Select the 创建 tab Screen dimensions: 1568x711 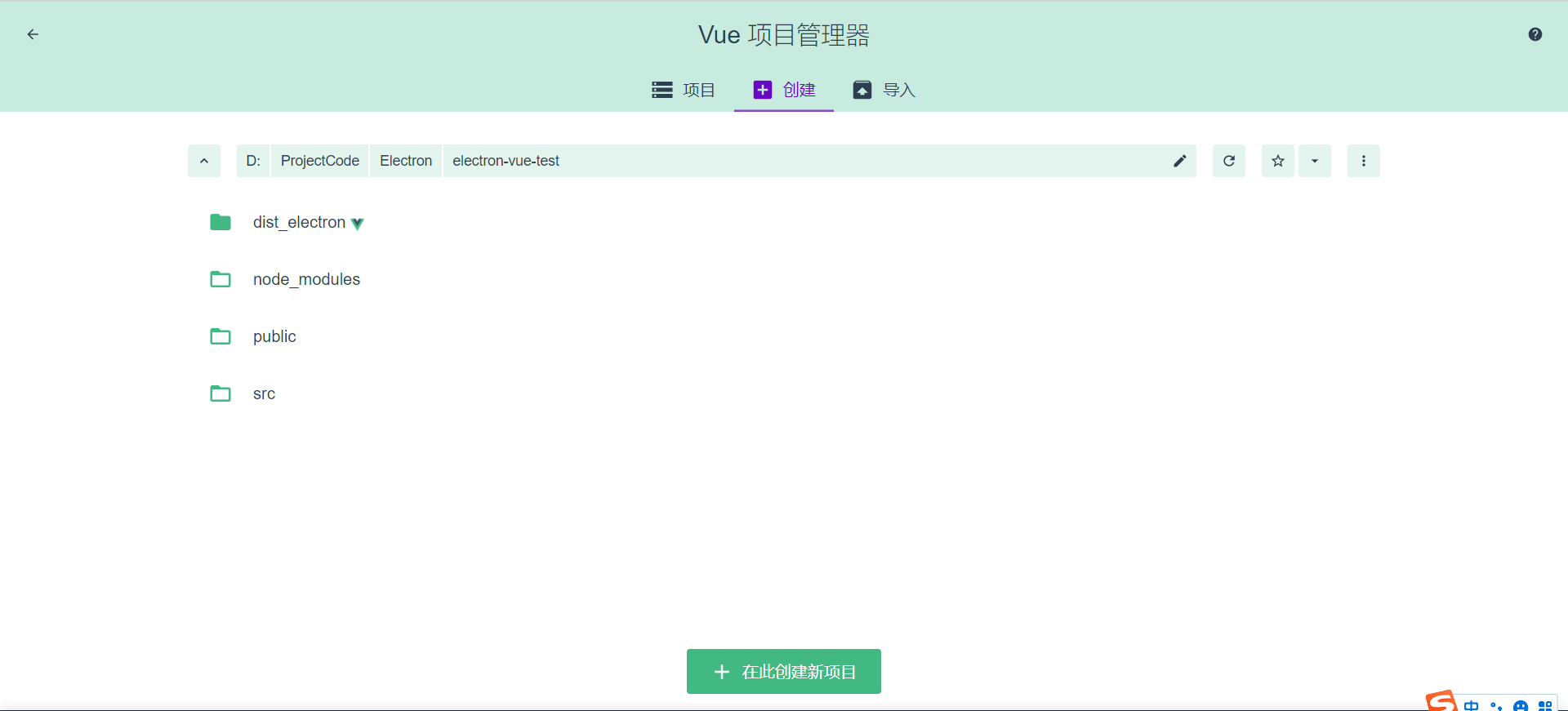[x=784, y=90]
